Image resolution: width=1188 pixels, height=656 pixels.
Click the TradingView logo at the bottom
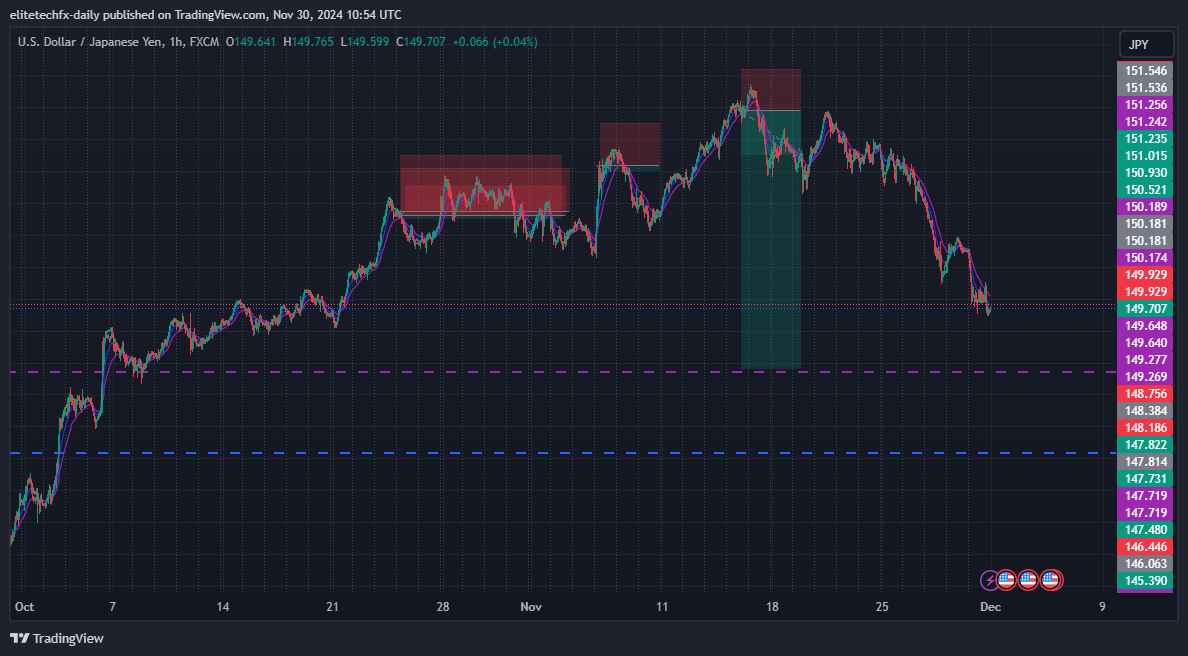click(x=57, y=639)
